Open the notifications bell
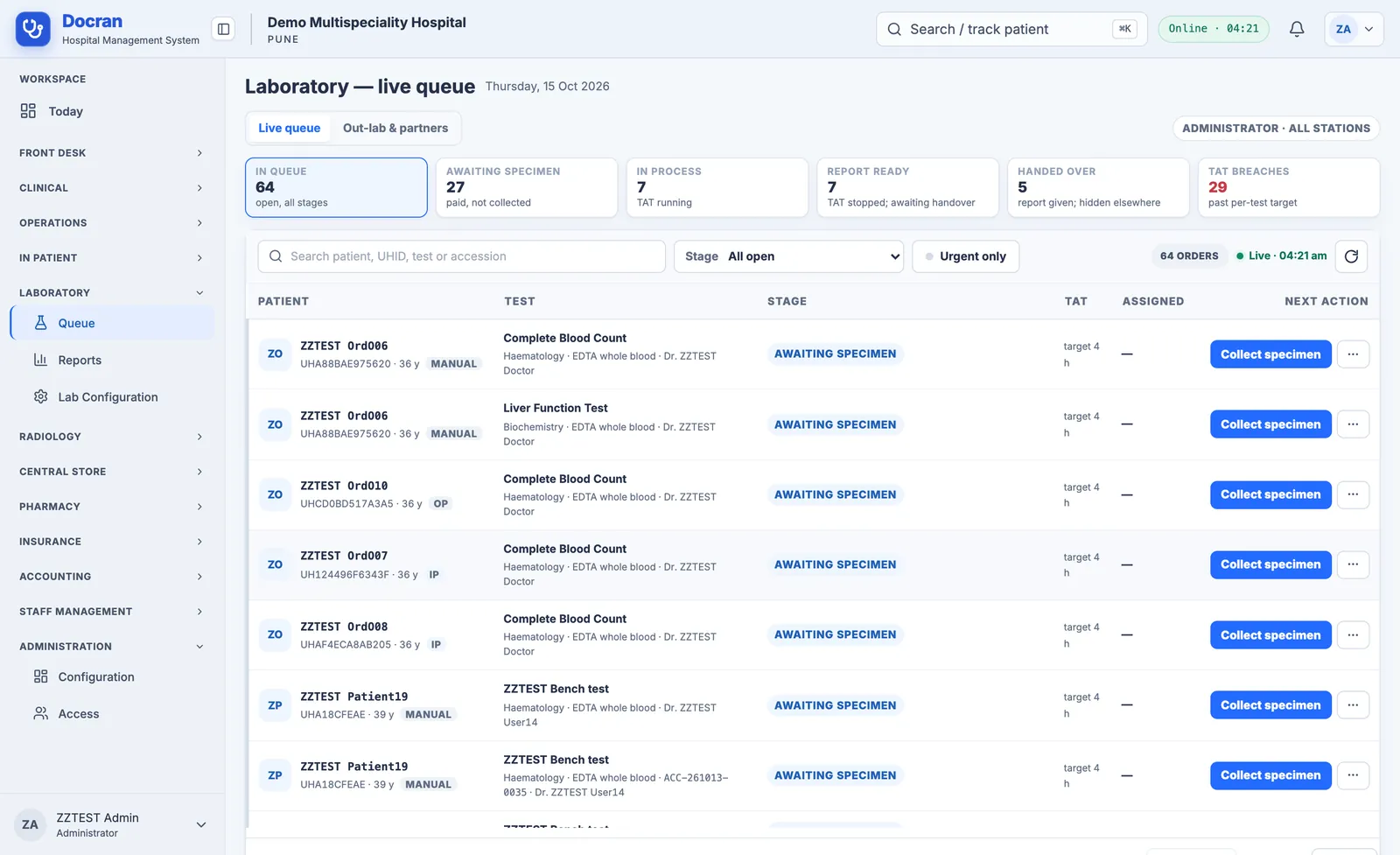The height and width of the screenshot is (855, 1400). coord(1297,29)
